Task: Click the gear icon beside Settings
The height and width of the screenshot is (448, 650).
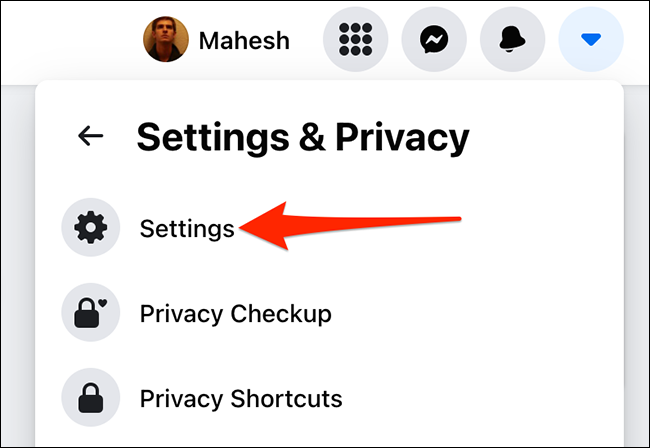Action: click(x=91, y=227)
